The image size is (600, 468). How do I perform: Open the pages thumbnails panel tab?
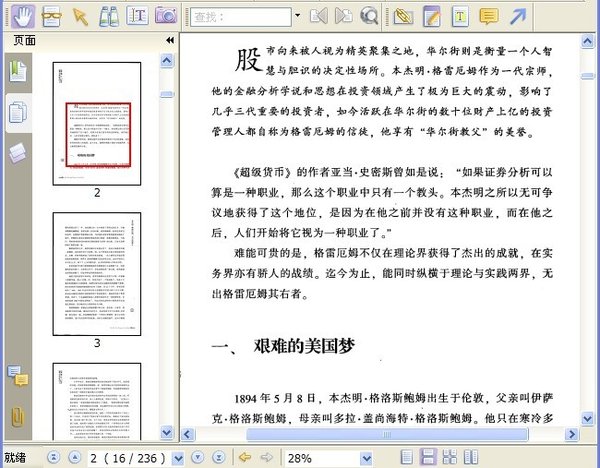tap(18, 113)
